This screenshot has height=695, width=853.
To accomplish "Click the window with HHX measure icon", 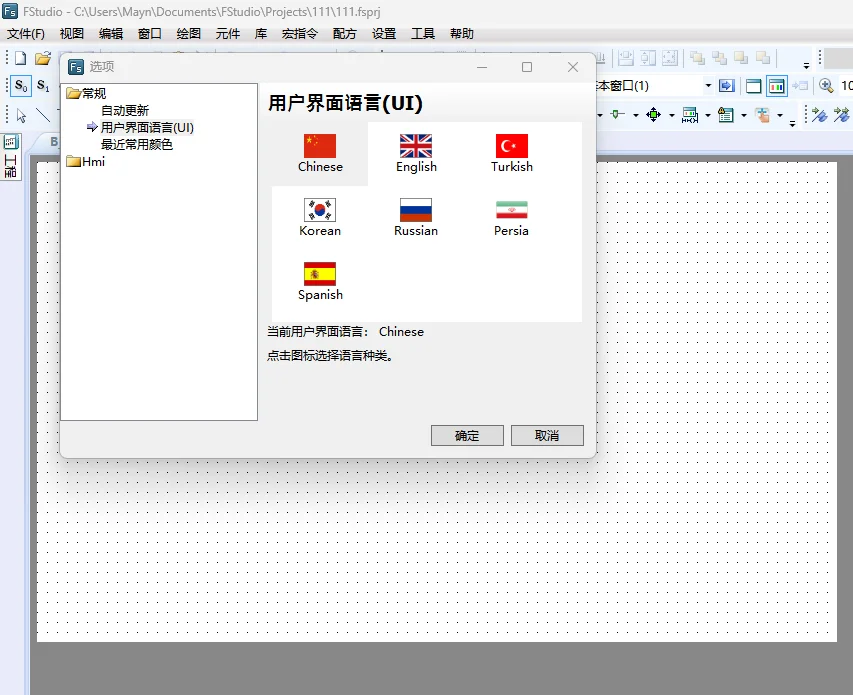I will point(690,115).
